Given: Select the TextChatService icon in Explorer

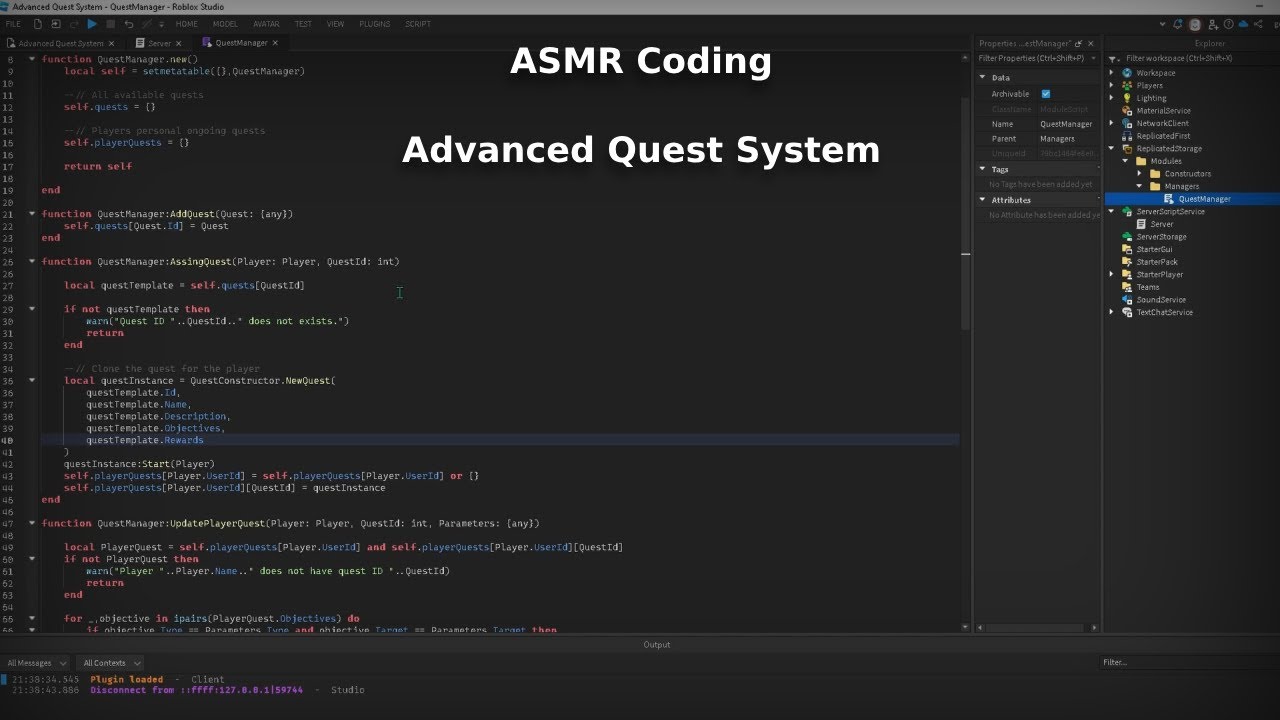Looking at the screenshot, I should pos(1127,312).
